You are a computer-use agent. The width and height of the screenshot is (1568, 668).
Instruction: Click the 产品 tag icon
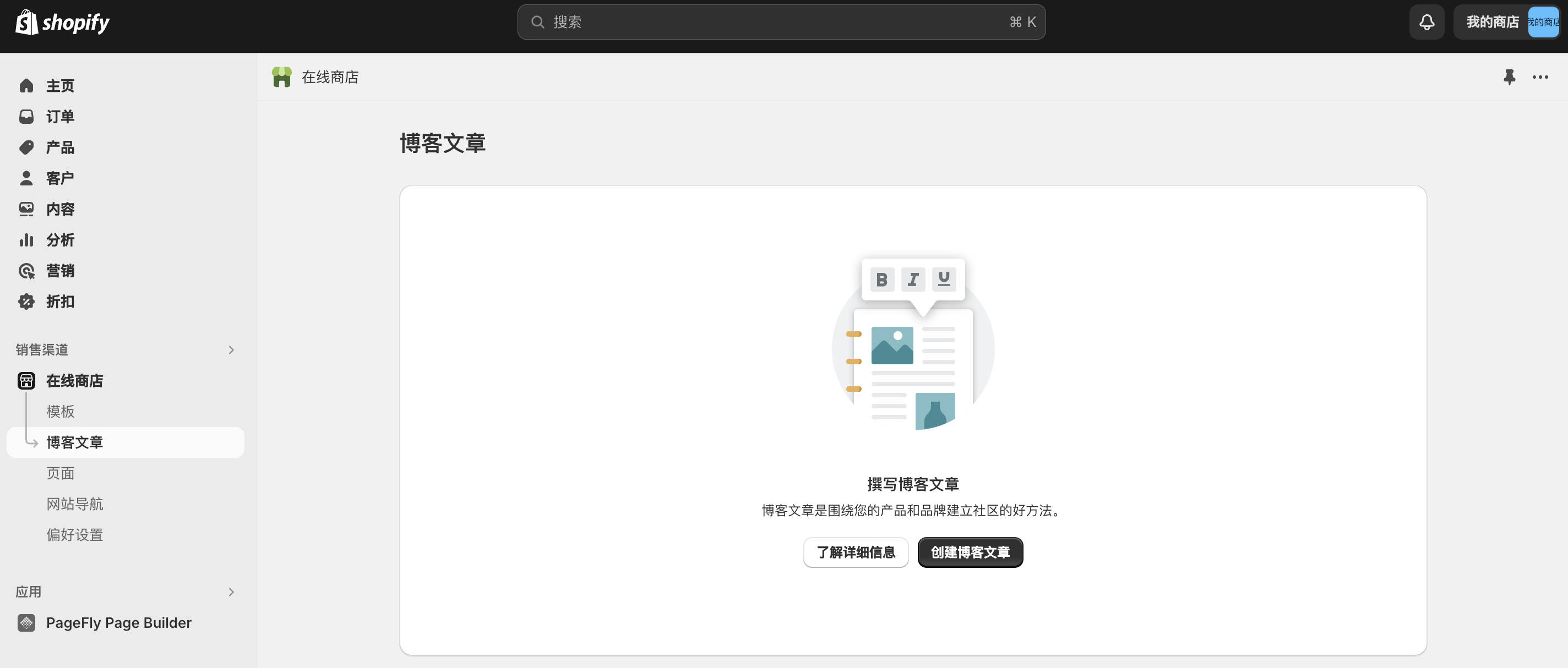[26, 147]
